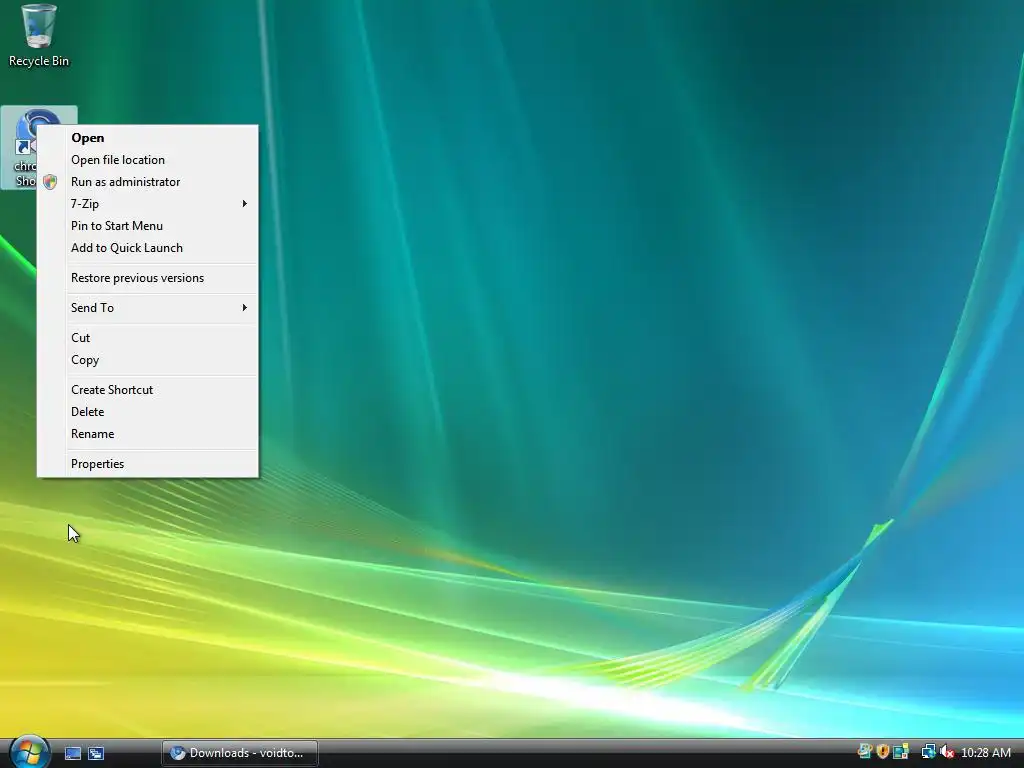Screen dimensions: 1024x768
Task: Select the chrome shortcut desktop icon
Action: click(x=20, y=148)
